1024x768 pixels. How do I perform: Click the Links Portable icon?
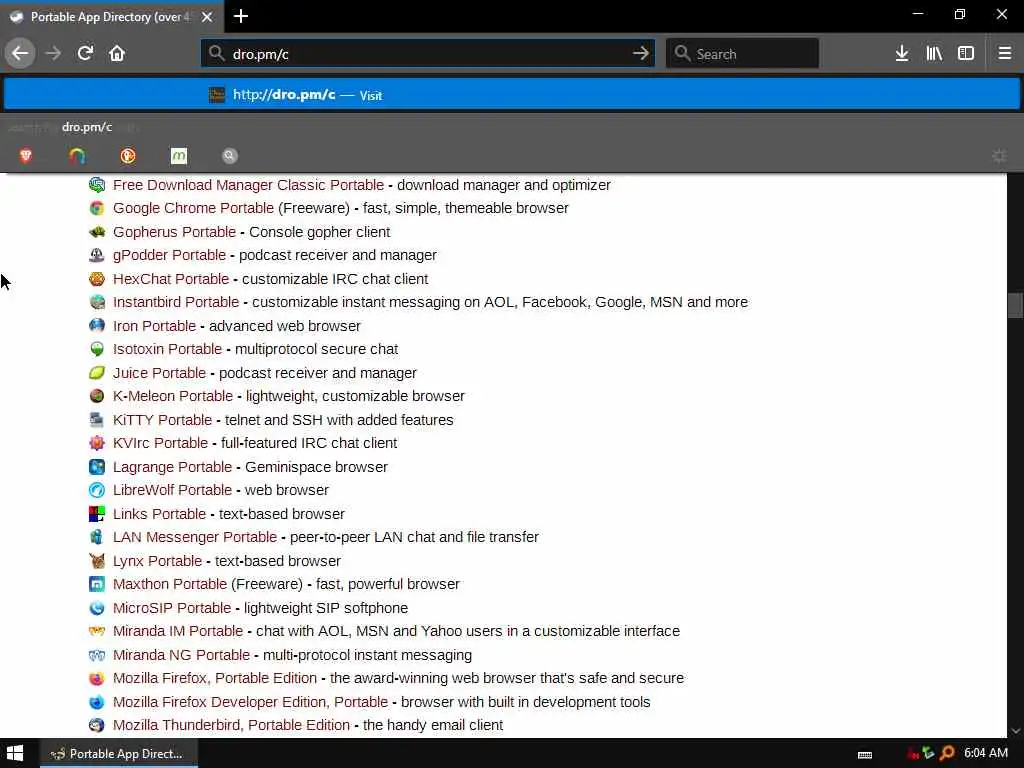pos(97,514)
